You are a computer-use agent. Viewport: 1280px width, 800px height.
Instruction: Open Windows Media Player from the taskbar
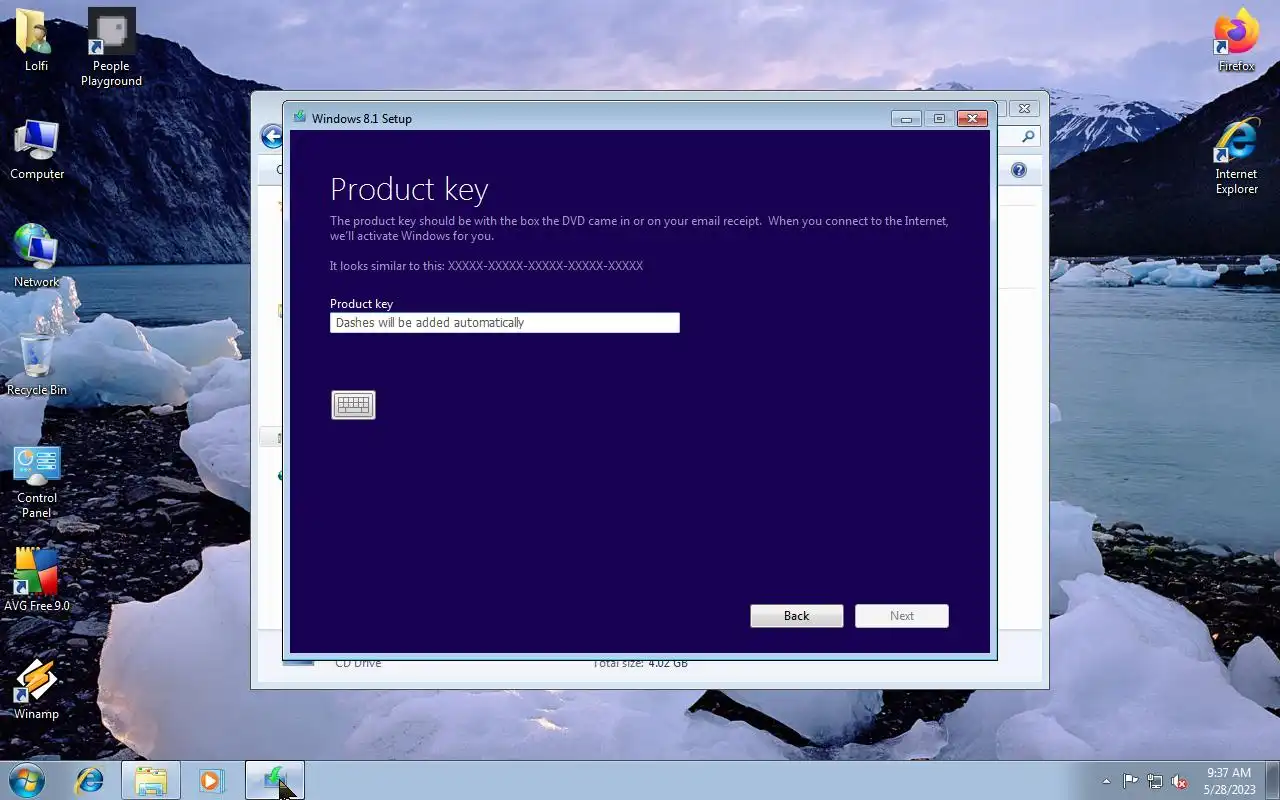(x=211, y=780)
